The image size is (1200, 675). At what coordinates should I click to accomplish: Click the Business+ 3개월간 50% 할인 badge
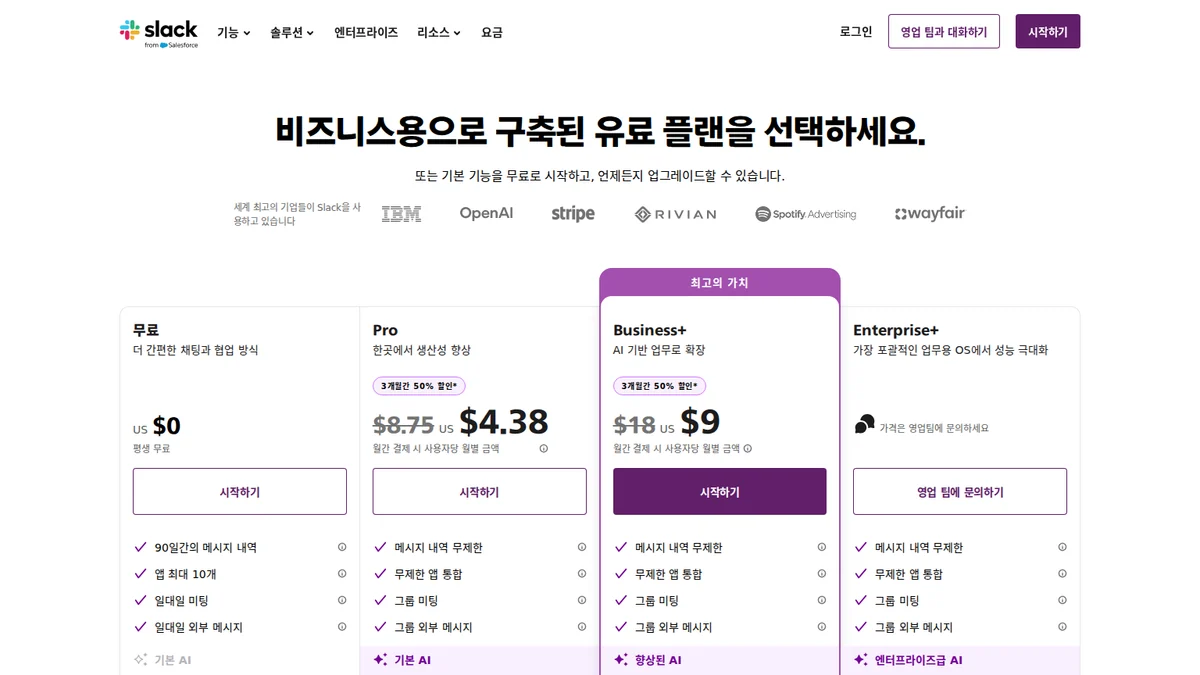[659, 386]
